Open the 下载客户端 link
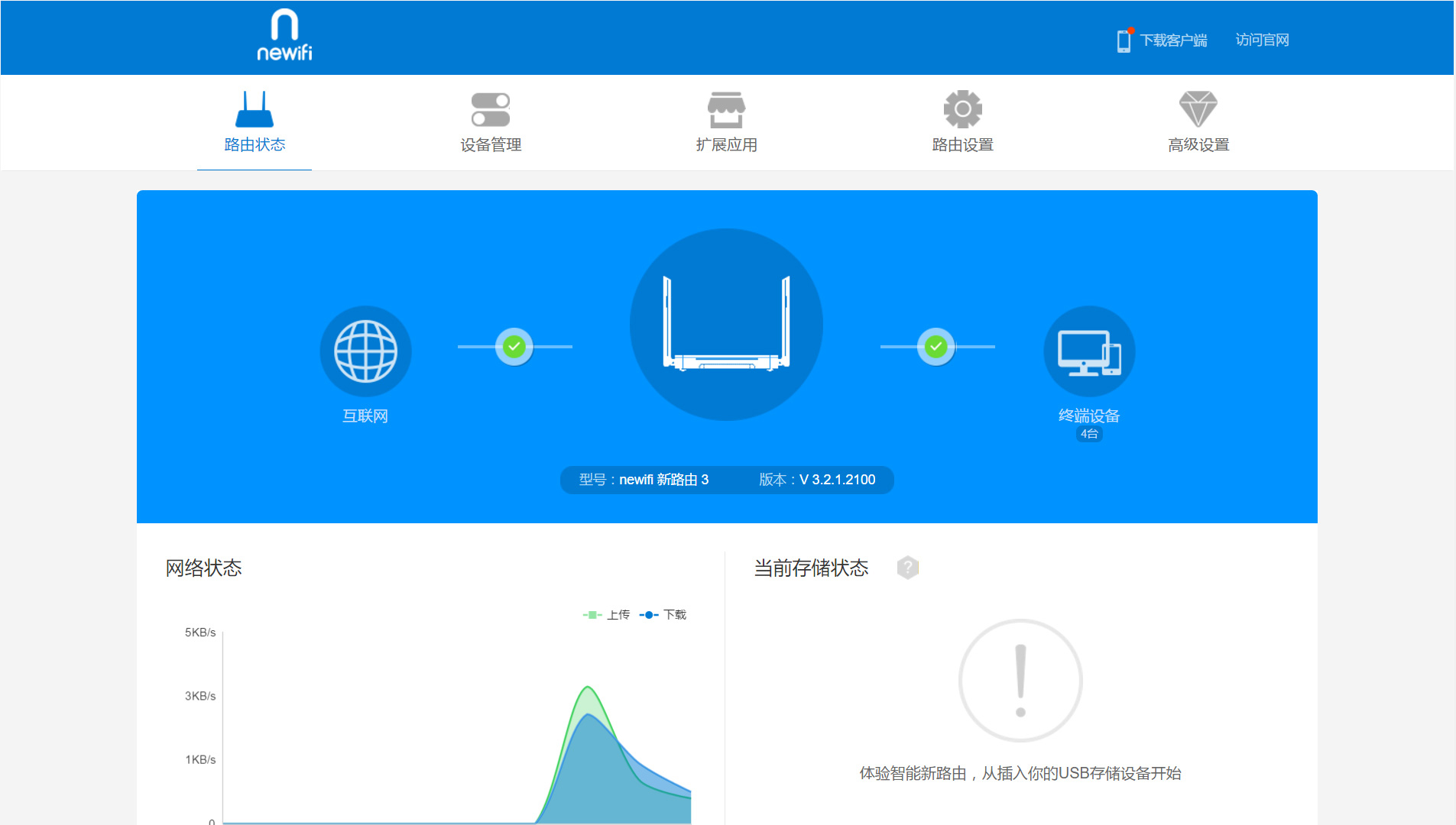 [1173, 40]
